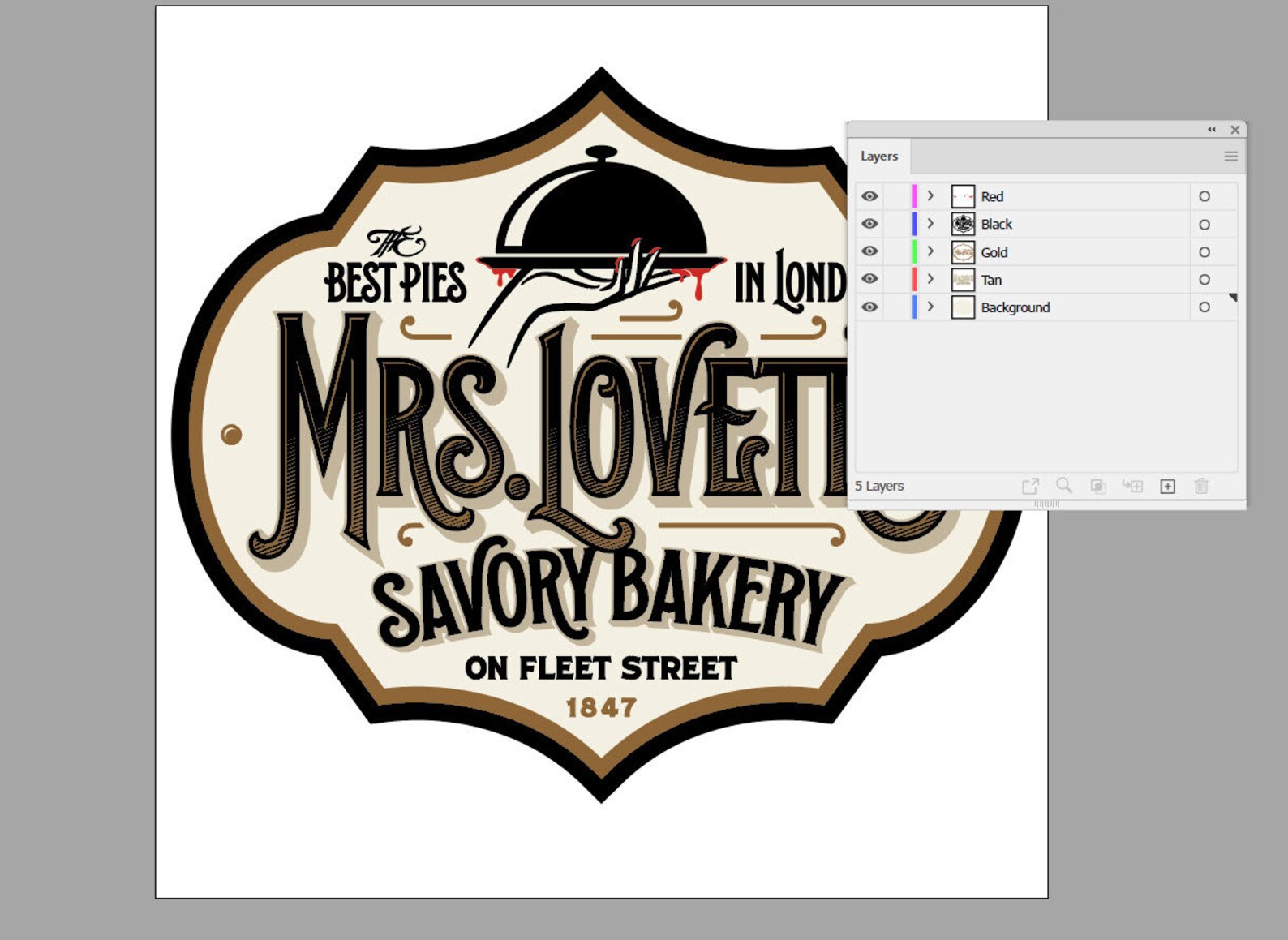This screenshot has height=940, width=1288.
Task: Click the green color bar of Gold layer
Action: [915, 251]
